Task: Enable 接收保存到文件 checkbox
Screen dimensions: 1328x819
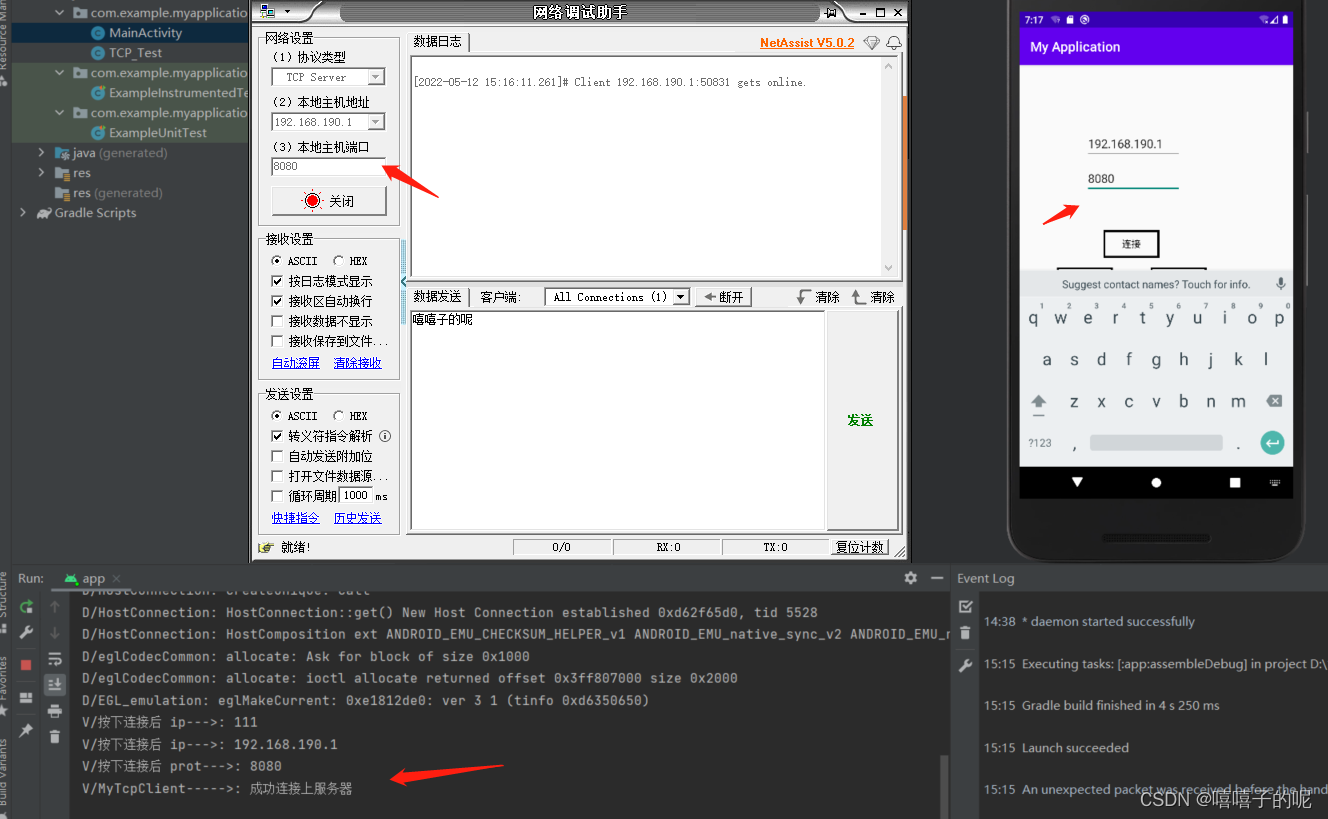Action: (x=278, y=341)
